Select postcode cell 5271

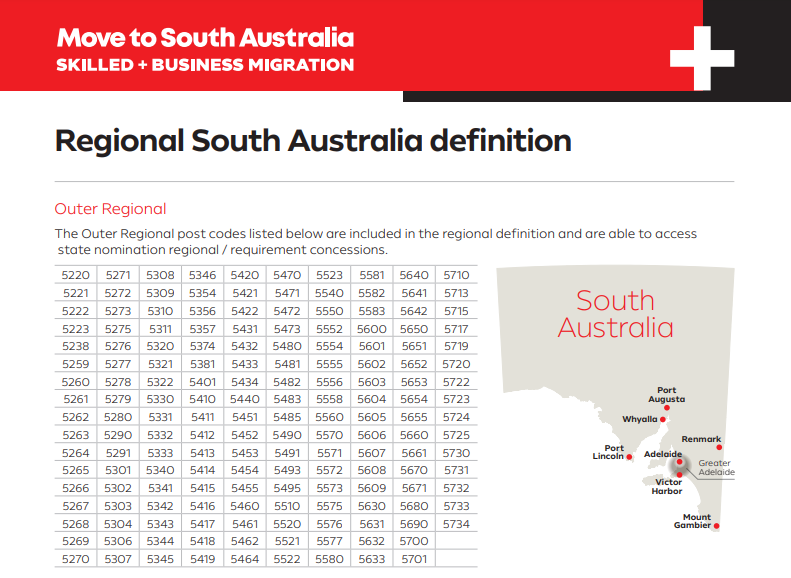[118, 275]
